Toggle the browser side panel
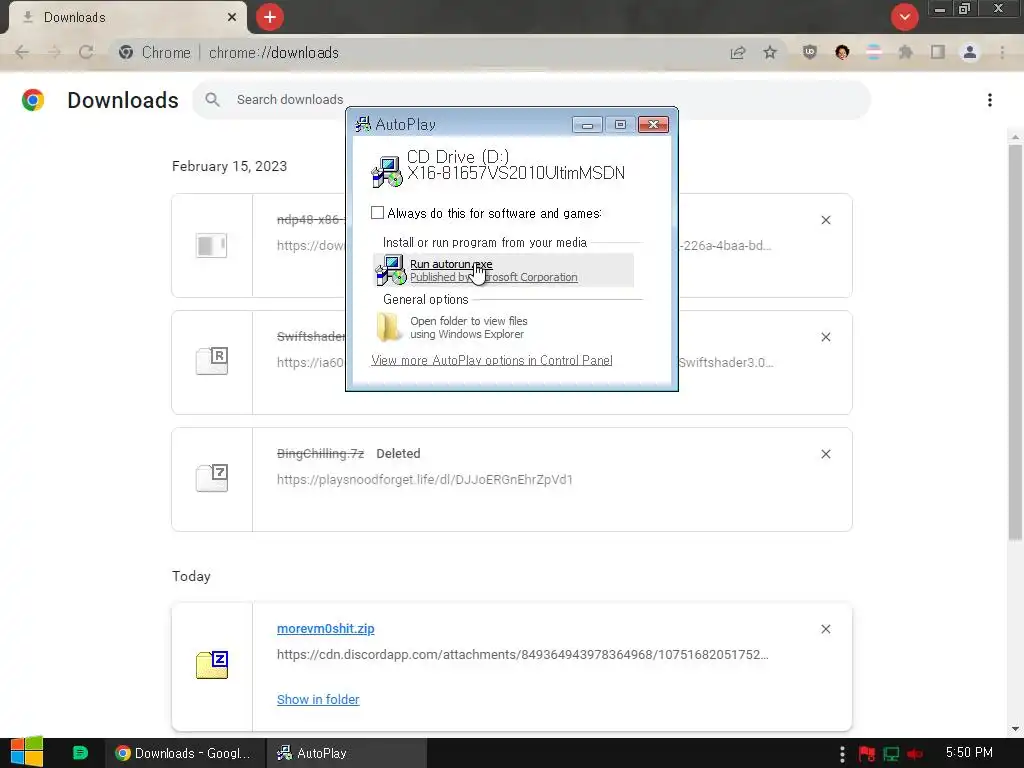 938,52
